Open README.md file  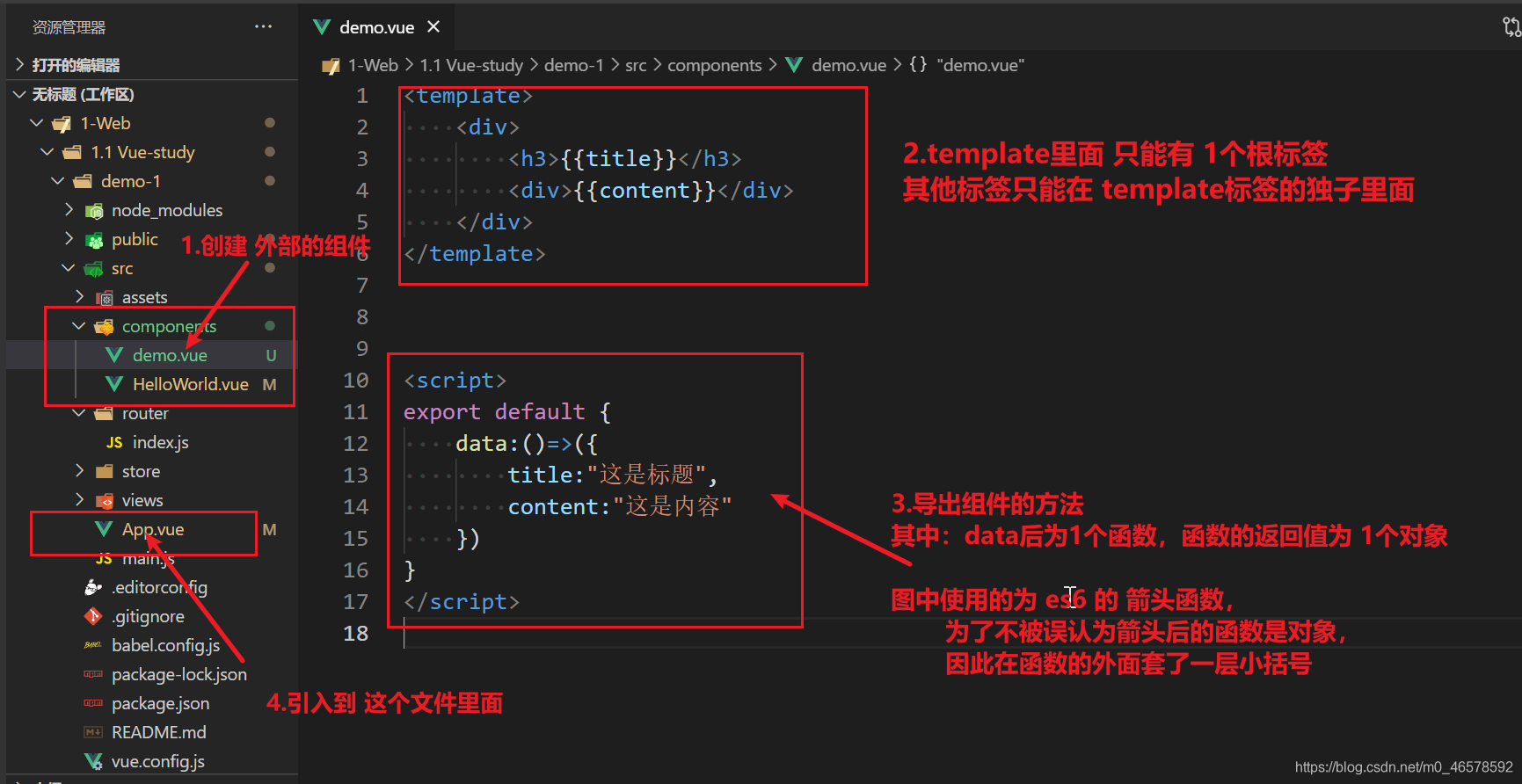point(158,732)
